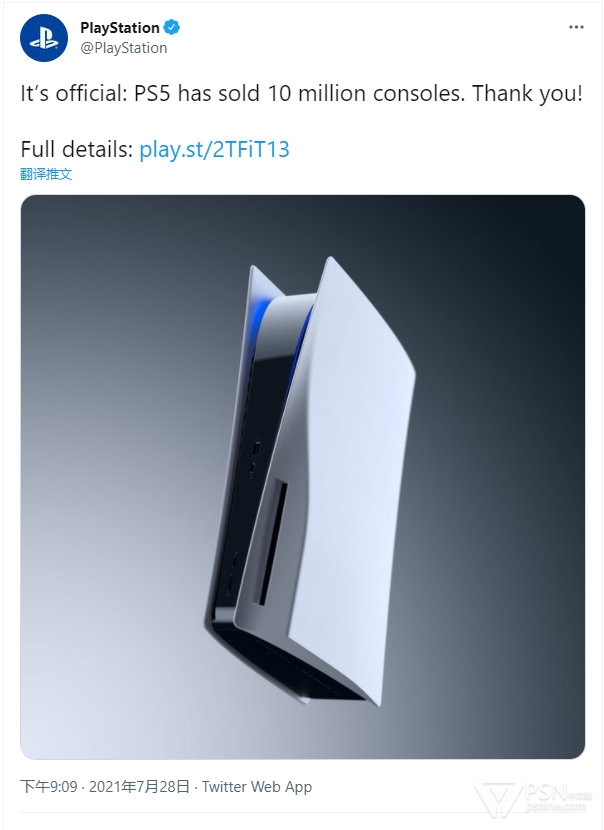Open the three-dot more options menu
This screenshot has height=830, width=604.
pyautogui.click(x=576, y=27)
